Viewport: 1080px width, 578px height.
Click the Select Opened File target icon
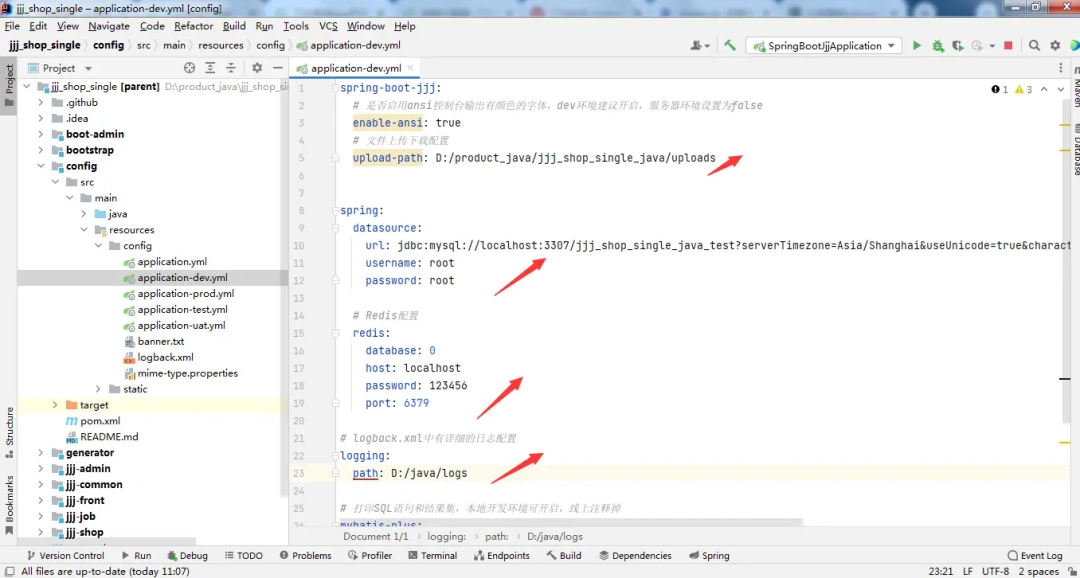tap(188, 68)
